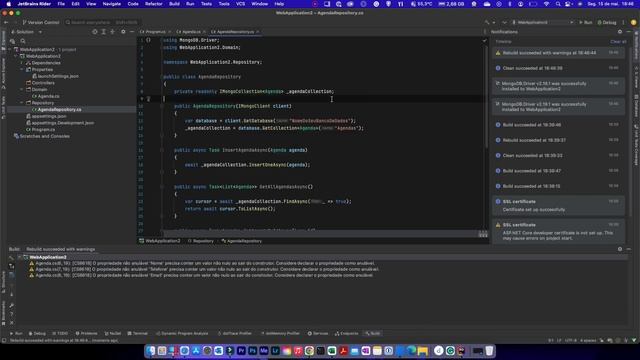Click the Search everywhere field

point(102,22)
